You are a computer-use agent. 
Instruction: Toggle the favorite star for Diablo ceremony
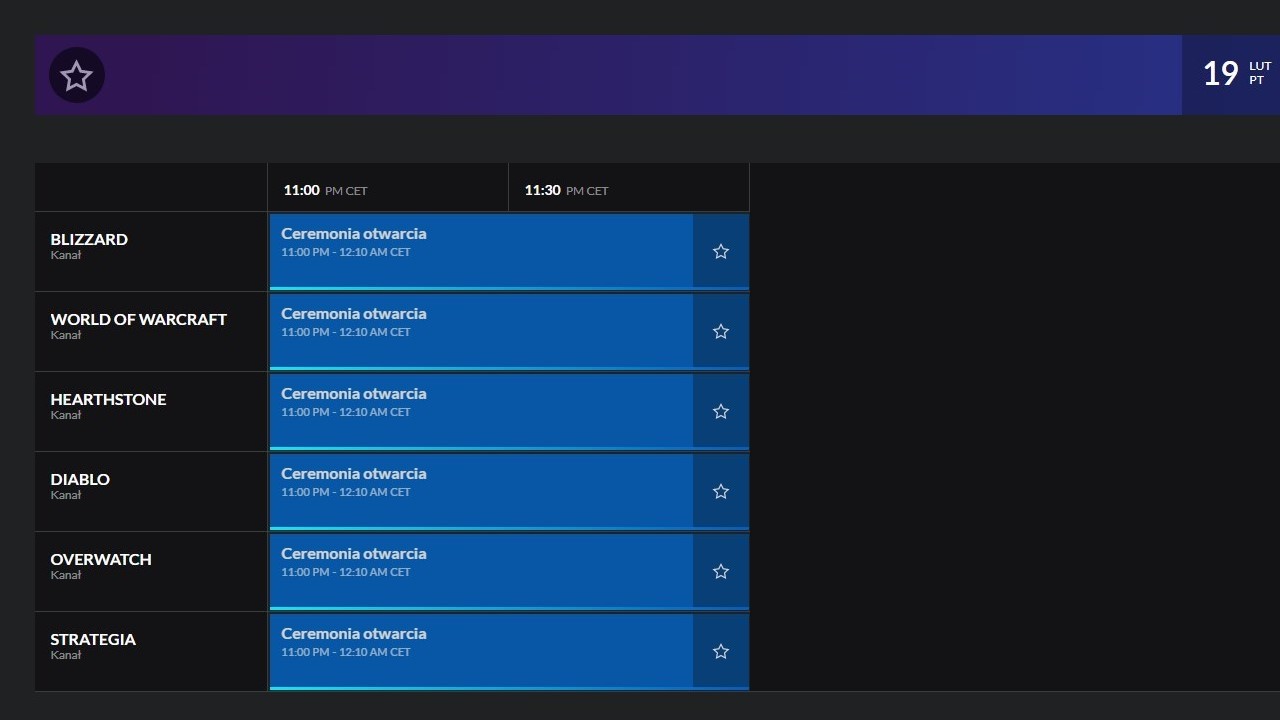[x=720, y=491]
